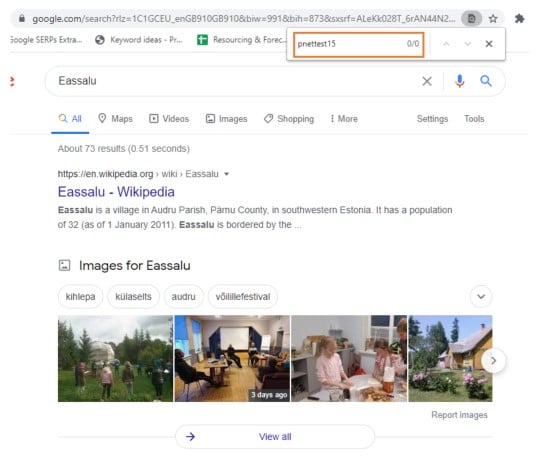The width and height of the screenshot is (557, 458).
Task: Open the More search options menu
Action: 344,119
